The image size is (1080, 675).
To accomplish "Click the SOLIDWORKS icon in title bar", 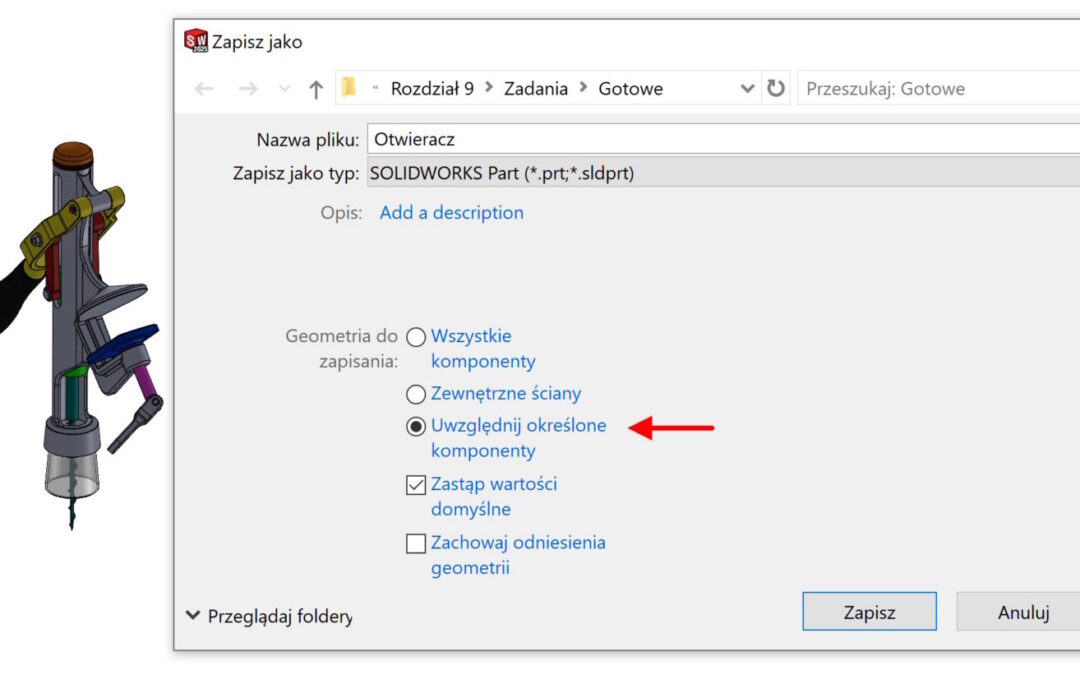I will 196,41.
